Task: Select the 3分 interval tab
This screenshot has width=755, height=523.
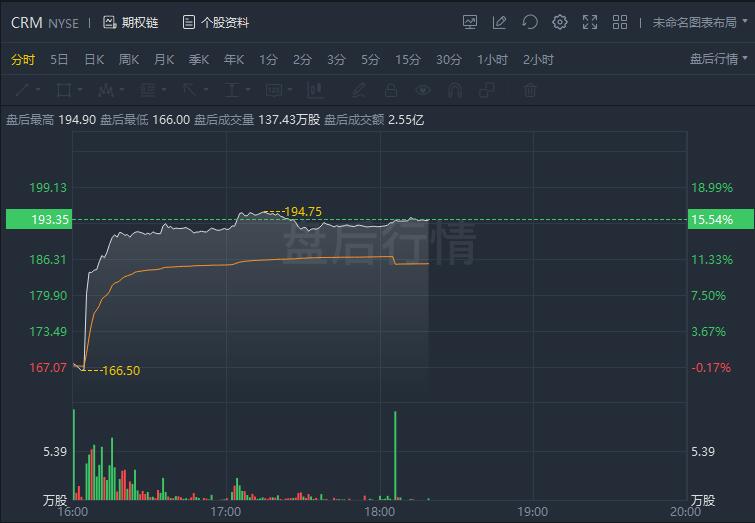Action: click(336, 60)
